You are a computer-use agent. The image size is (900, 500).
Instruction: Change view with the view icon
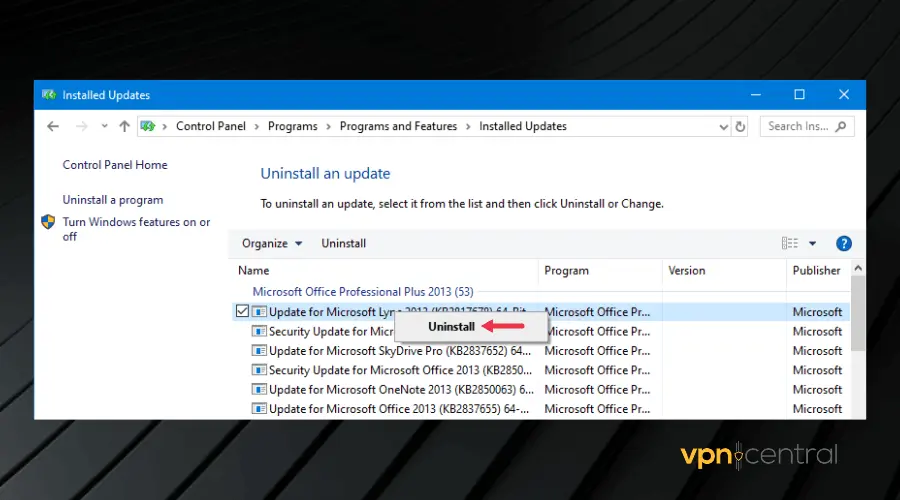[x=790, y=243]
